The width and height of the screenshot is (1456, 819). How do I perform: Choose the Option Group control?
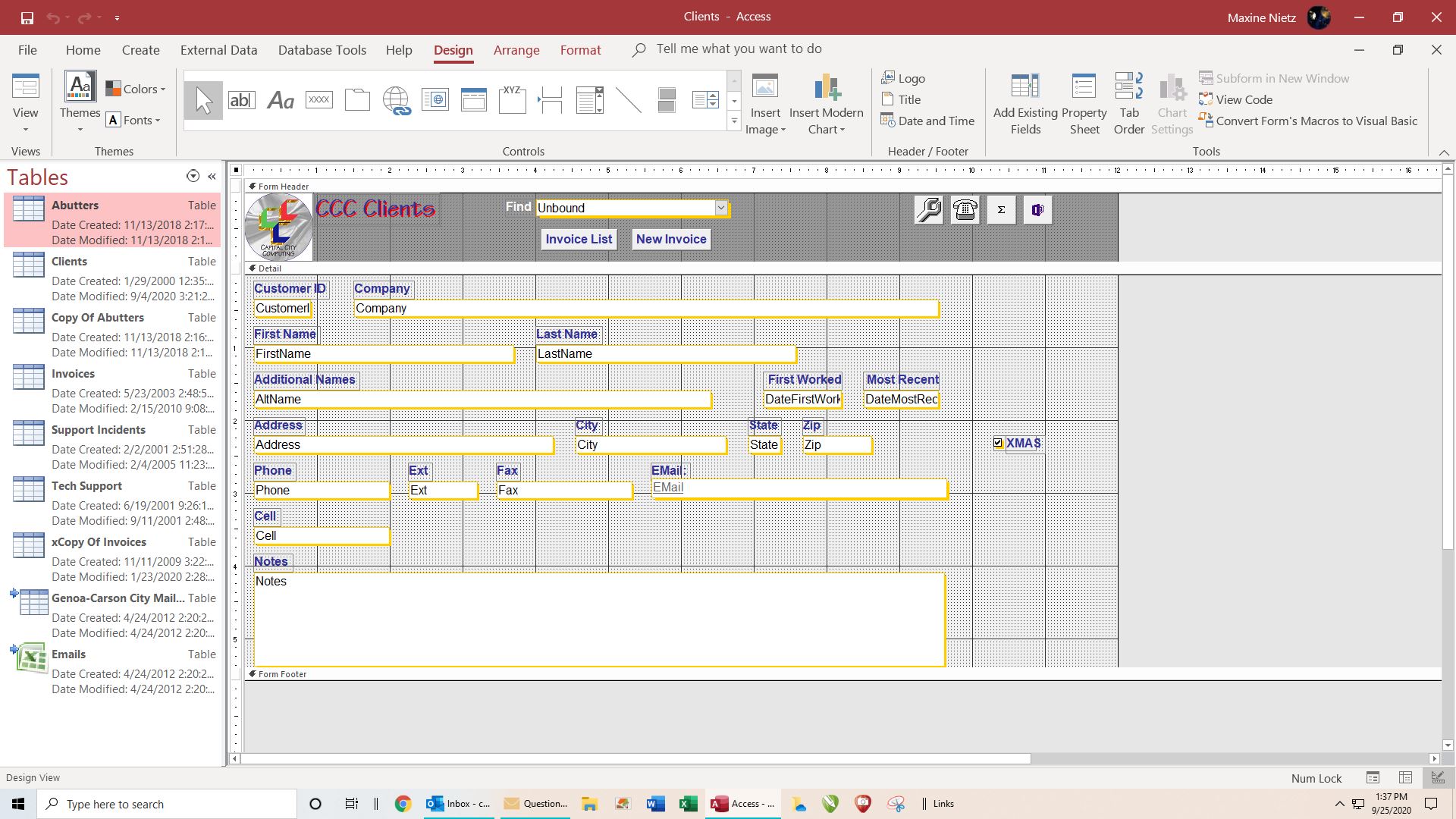(x=513, y=100)
